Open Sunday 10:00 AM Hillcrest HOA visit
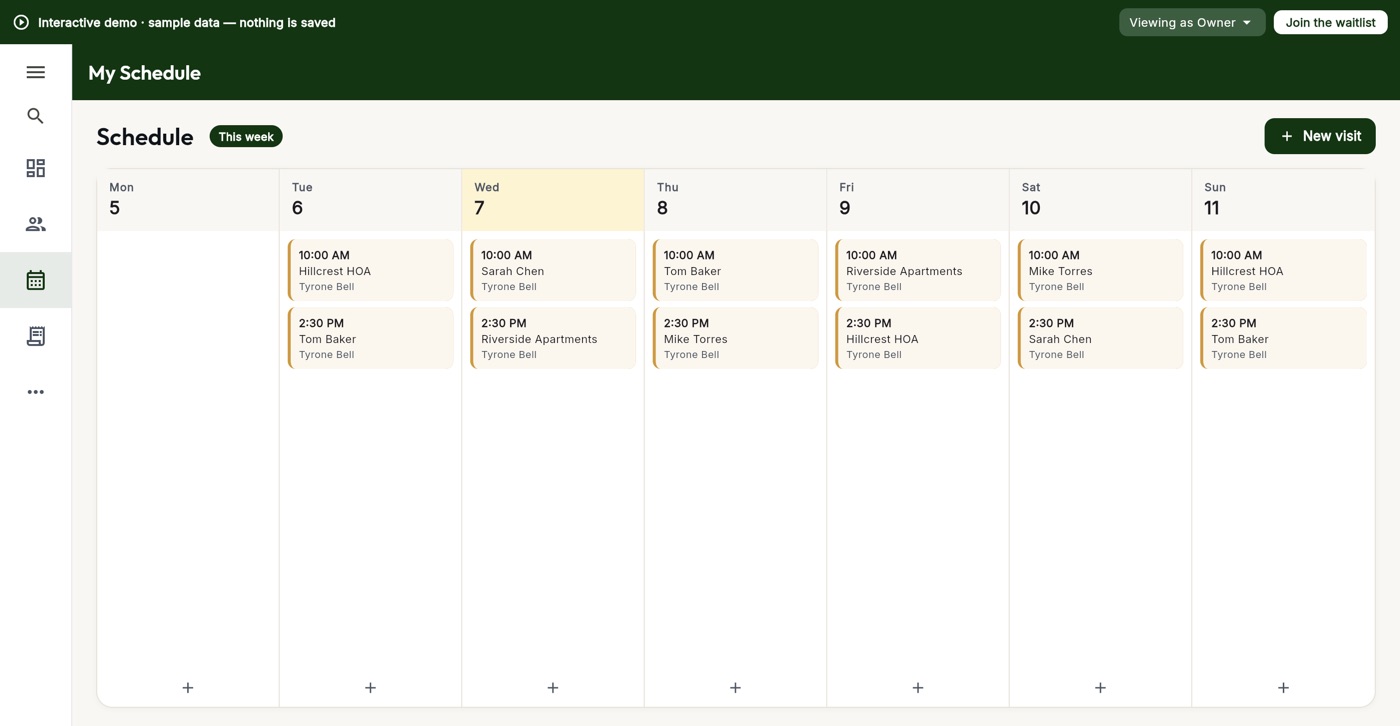The height and width of the screenshot is (726, 1400). [x=1283, y=270]
